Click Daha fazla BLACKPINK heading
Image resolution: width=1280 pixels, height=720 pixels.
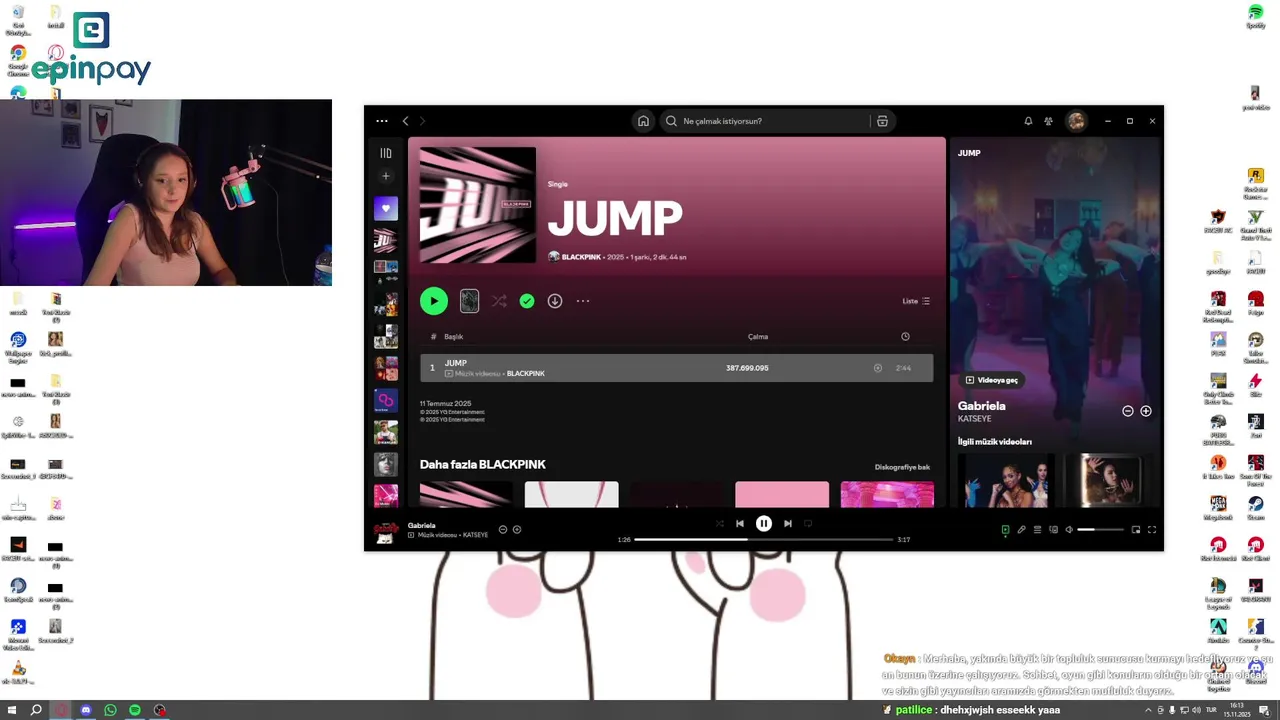[x=483, y=465]
